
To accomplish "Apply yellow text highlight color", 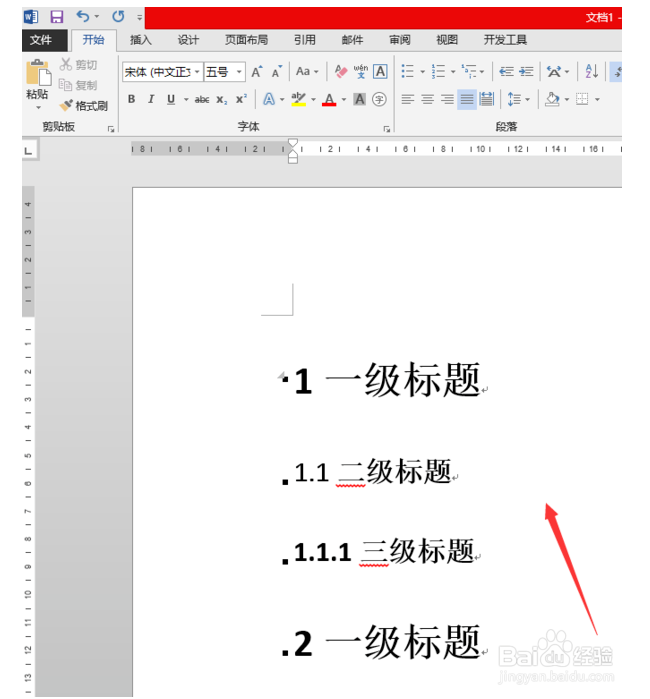I will pos(298,99).
